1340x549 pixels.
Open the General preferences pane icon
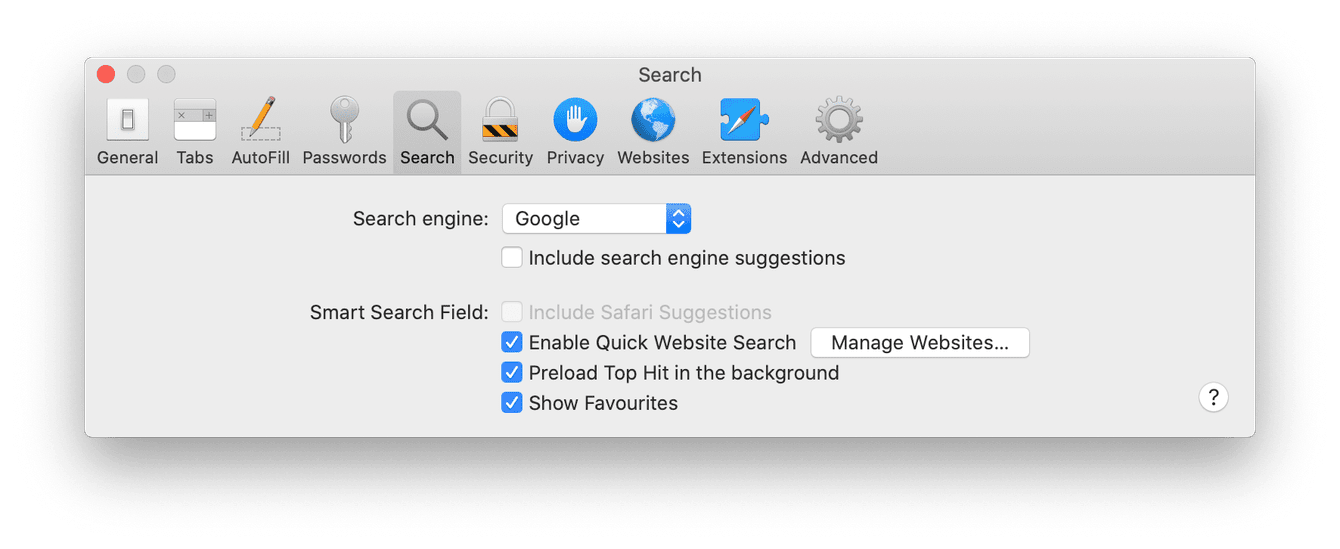[127, 121]
